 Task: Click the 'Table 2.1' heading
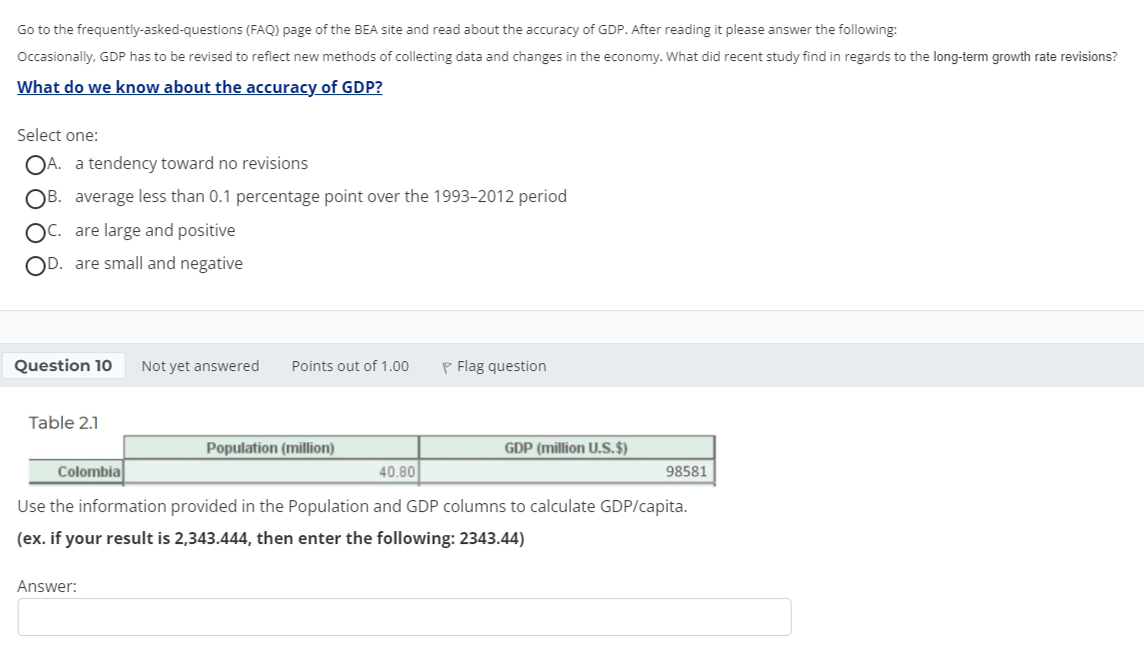click(x=63, y=423)
